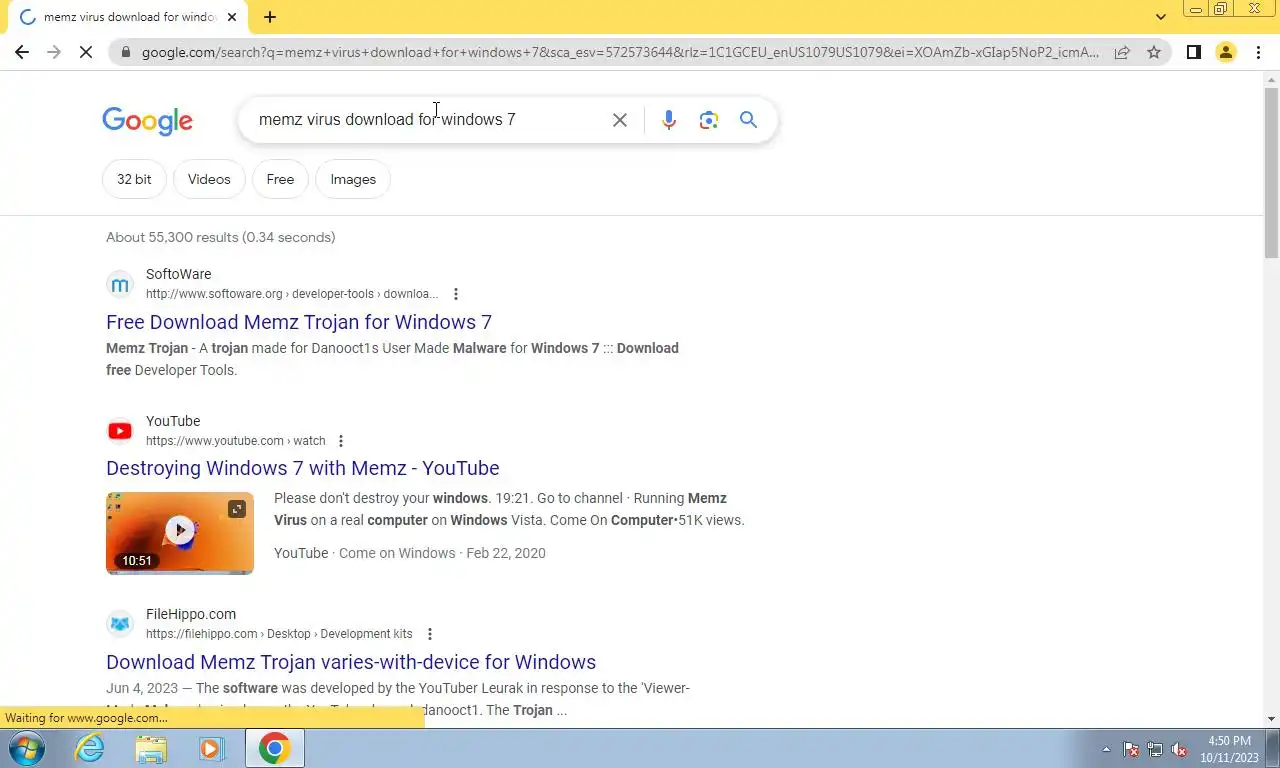The image size is (1280, 768).
Task: Click the address bar URL
Action: point(620,52)
